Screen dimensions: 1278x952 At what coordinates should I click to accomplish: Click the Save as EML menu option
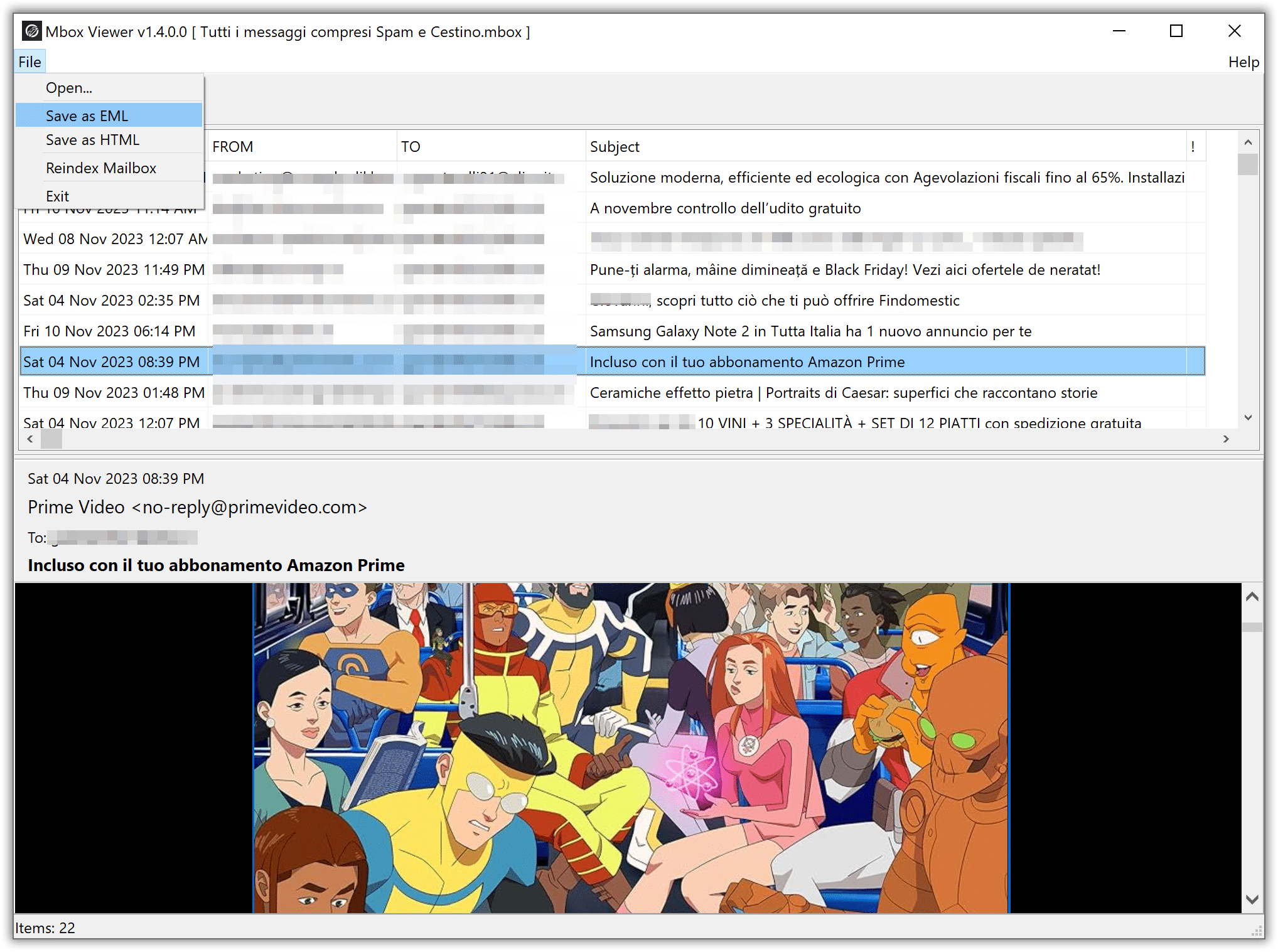point(88,114)
